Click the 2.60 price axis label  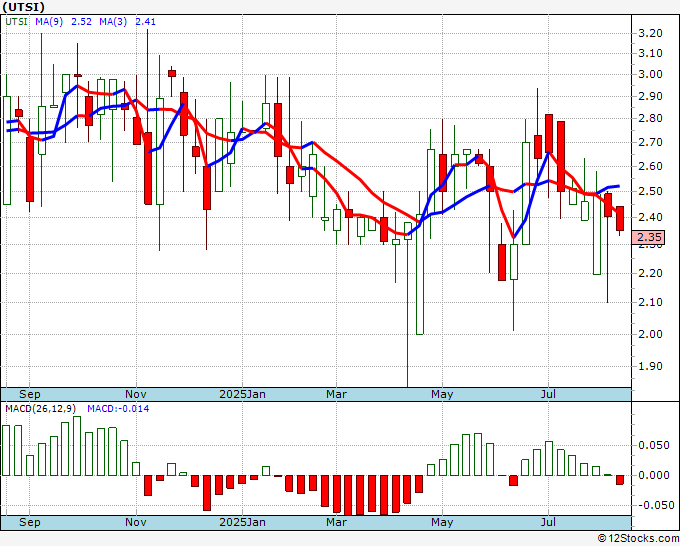click(x=651, y=167)
